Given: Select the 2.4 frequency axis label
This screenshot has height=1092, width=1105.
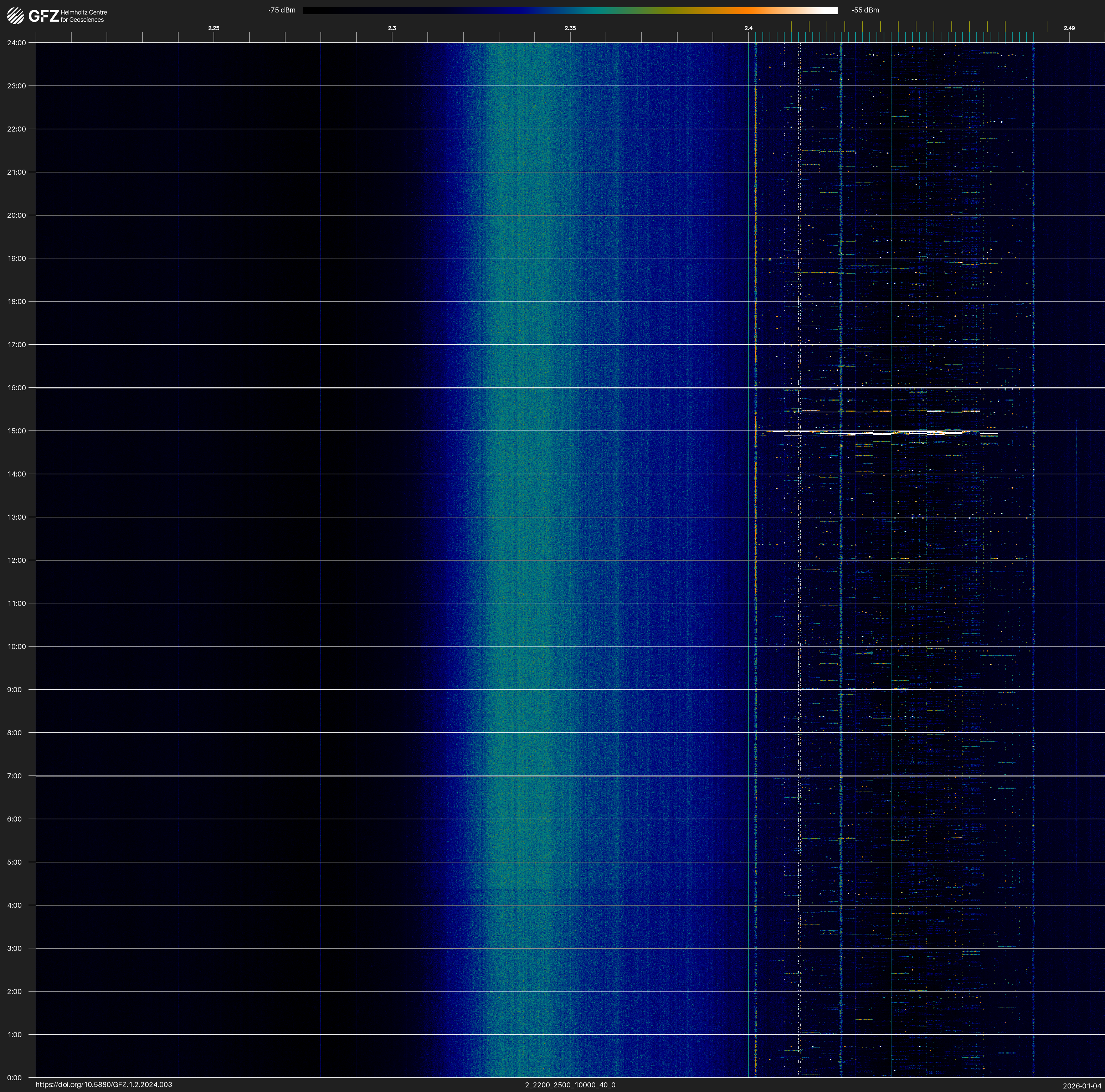Looking at the screenshot, I should [x=748, y=28].
